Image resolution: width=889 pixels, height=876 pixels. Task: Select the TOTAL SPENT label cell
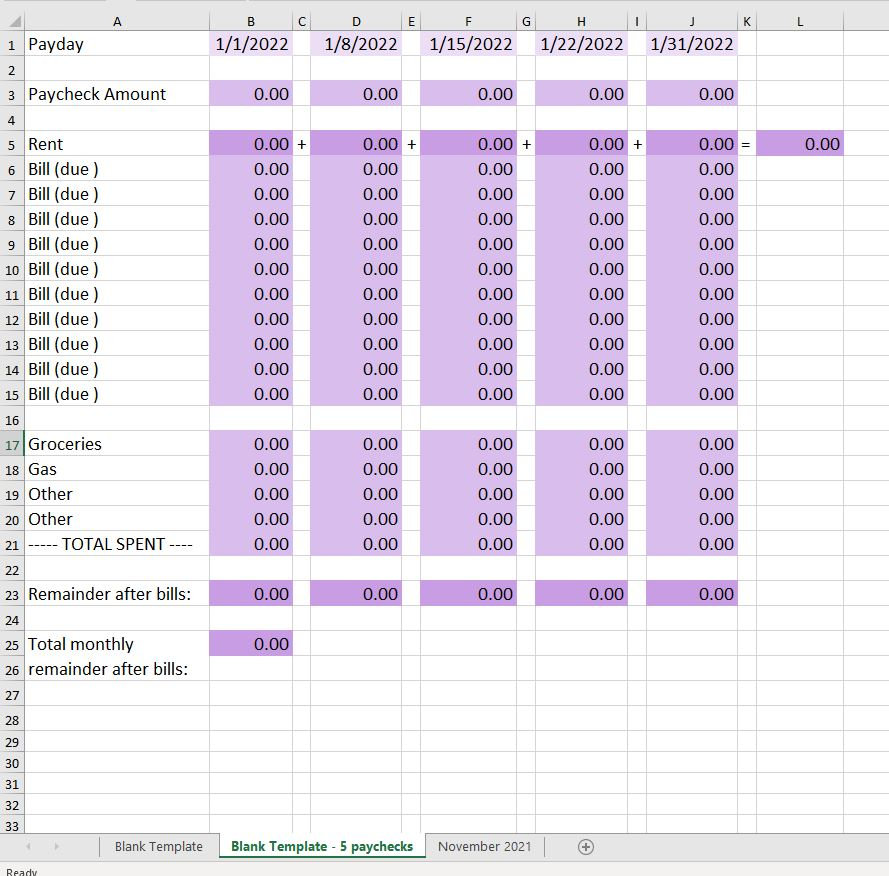(x=117, y=544)
